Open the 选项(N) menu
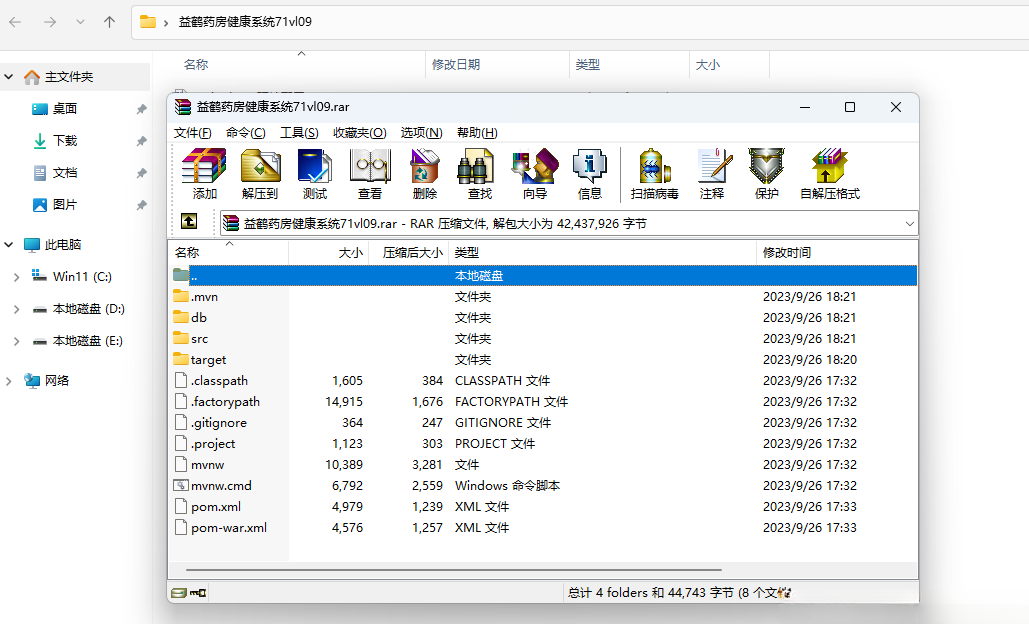 [421, 133]
